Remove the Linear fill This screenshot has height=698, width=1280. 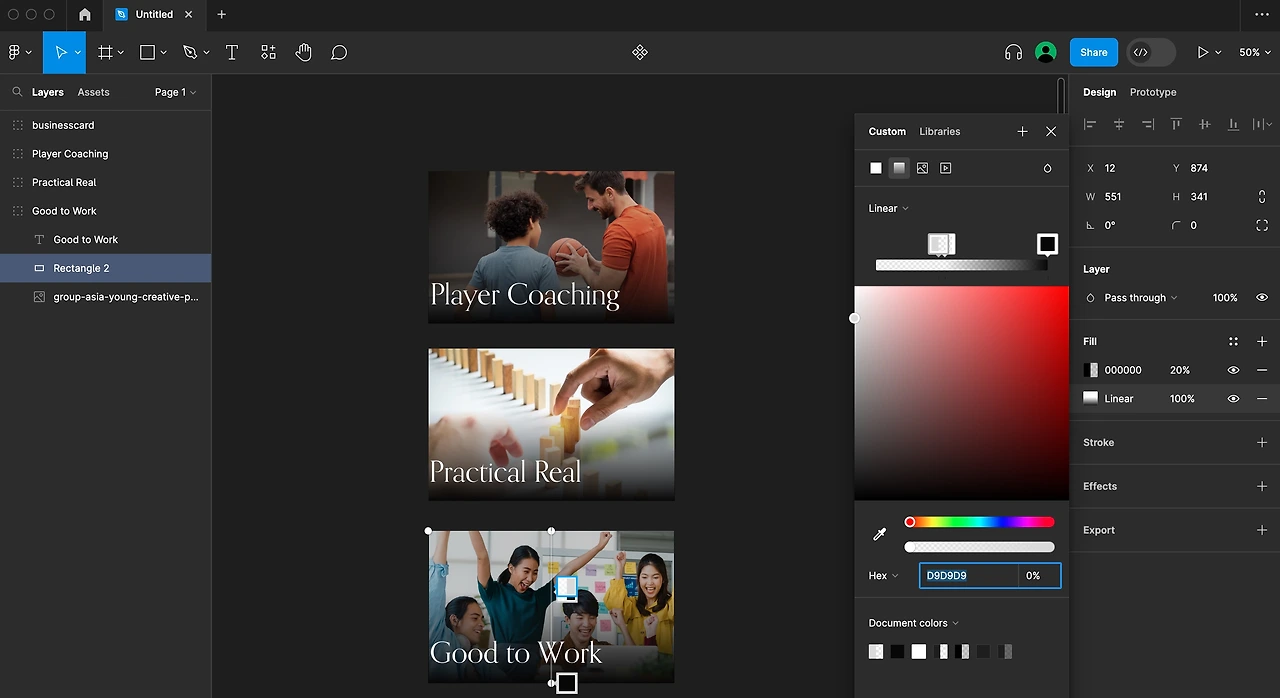[1262, 398]
